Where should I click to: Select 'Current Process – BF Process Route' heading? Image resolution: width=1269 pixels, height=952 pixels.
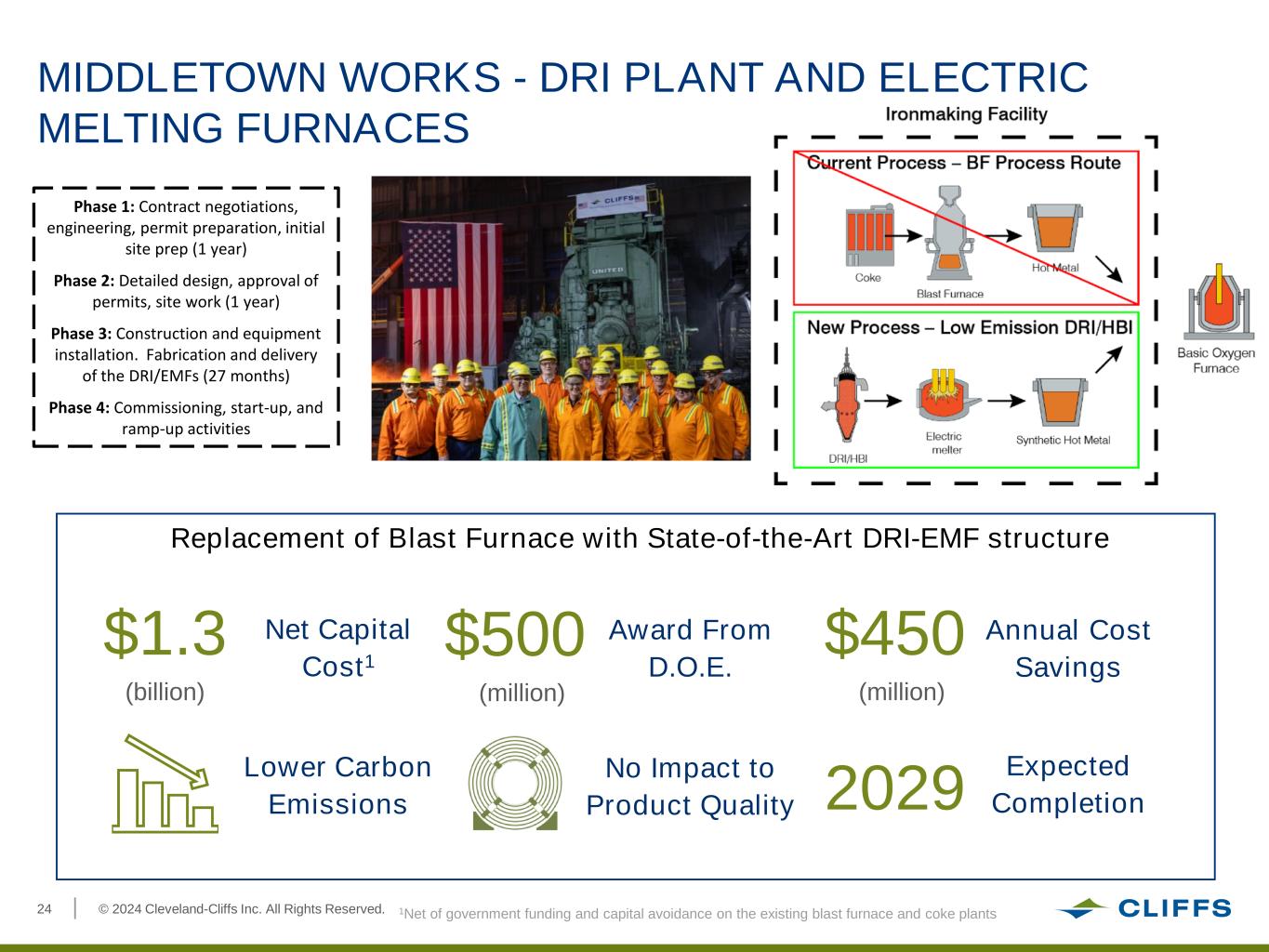coord(964,163)
